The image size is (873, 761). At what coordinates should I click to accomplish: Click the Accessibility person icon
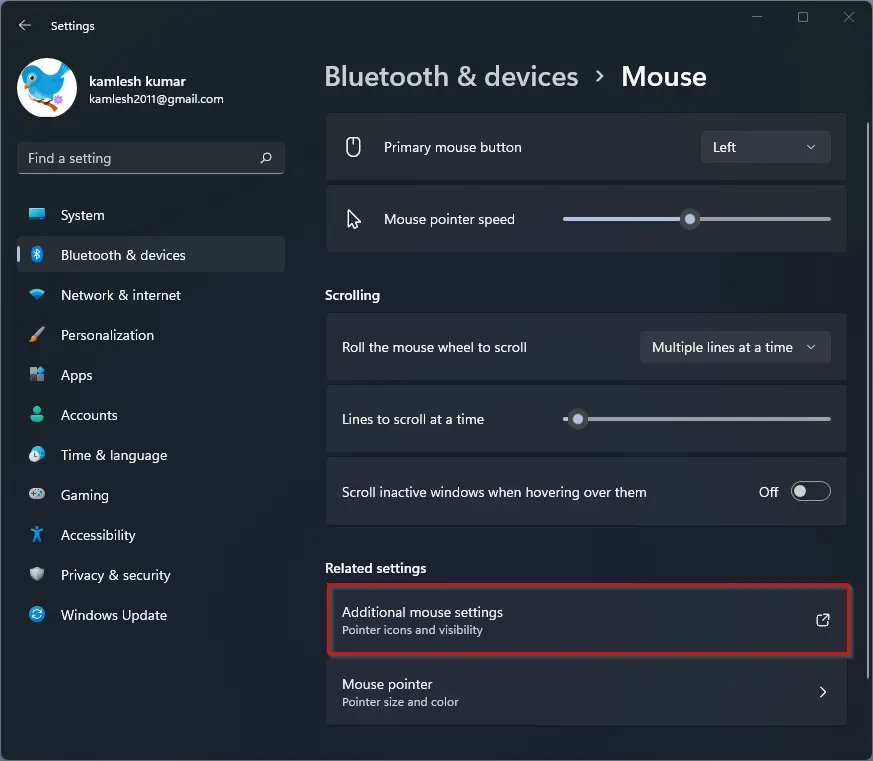[x=37, y=534]
